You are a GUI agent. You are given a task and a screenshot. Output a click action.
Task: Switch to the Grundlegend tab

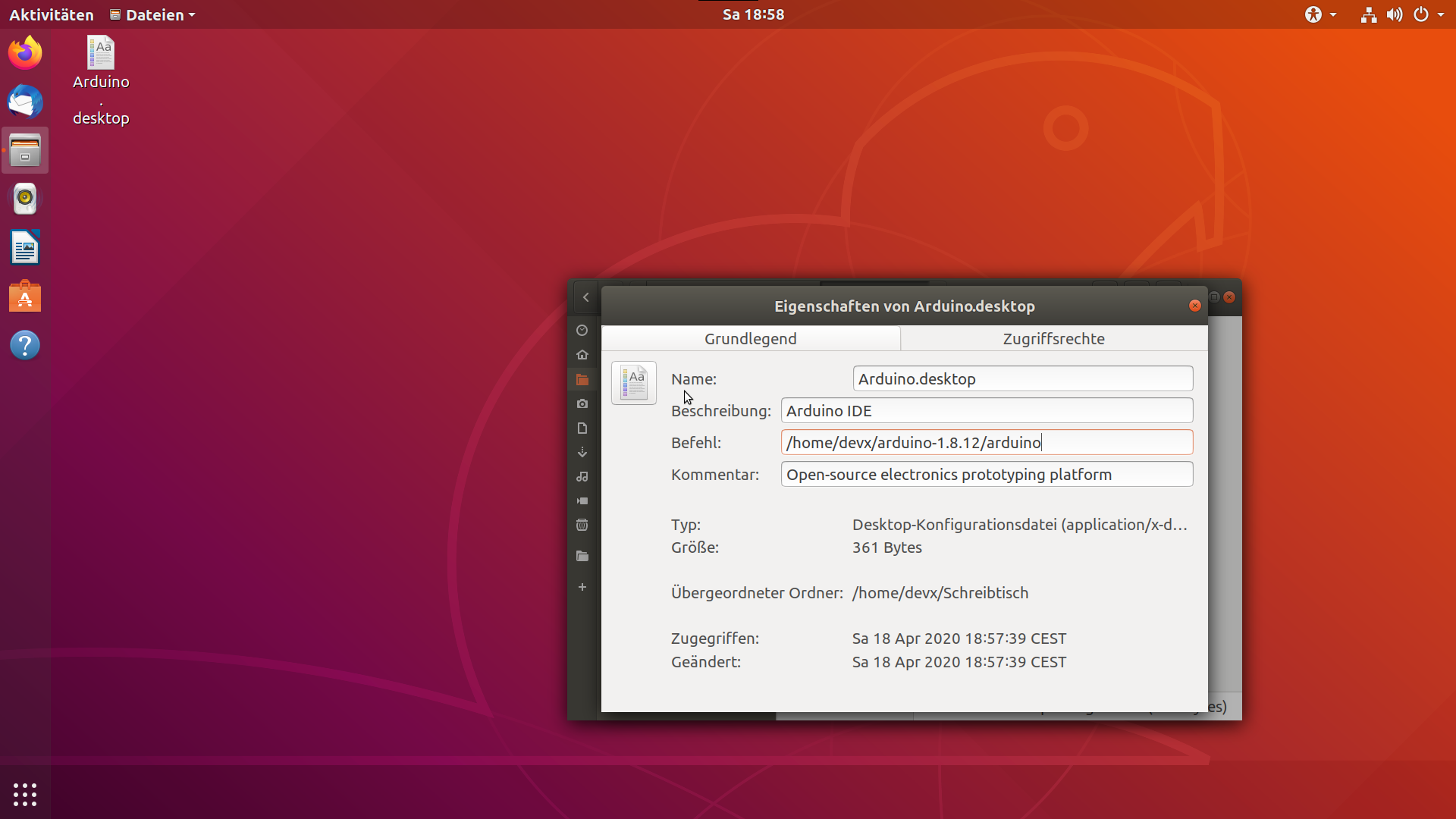(x=751, y=338)
